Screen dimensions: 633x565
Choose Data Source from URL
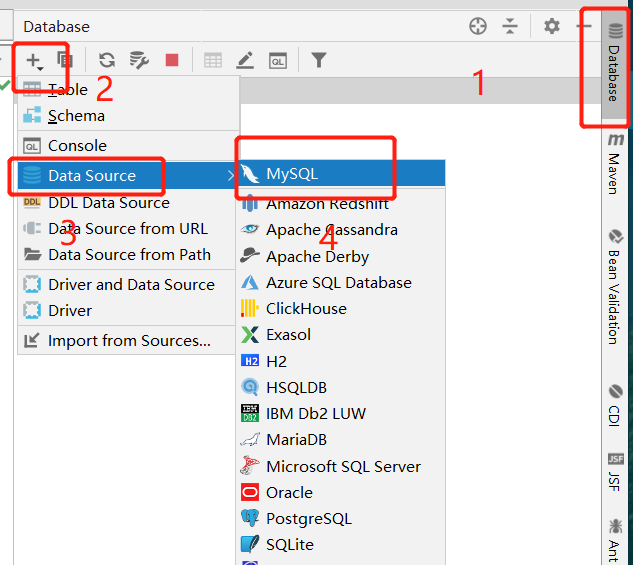pos(127,229)
